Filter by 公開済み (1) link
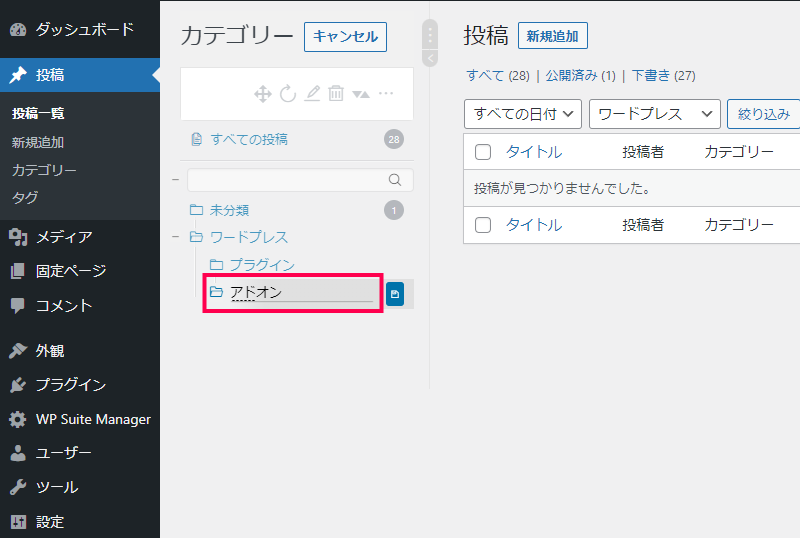The height and width of the screenshot is (538, 800). coord(581,76)
